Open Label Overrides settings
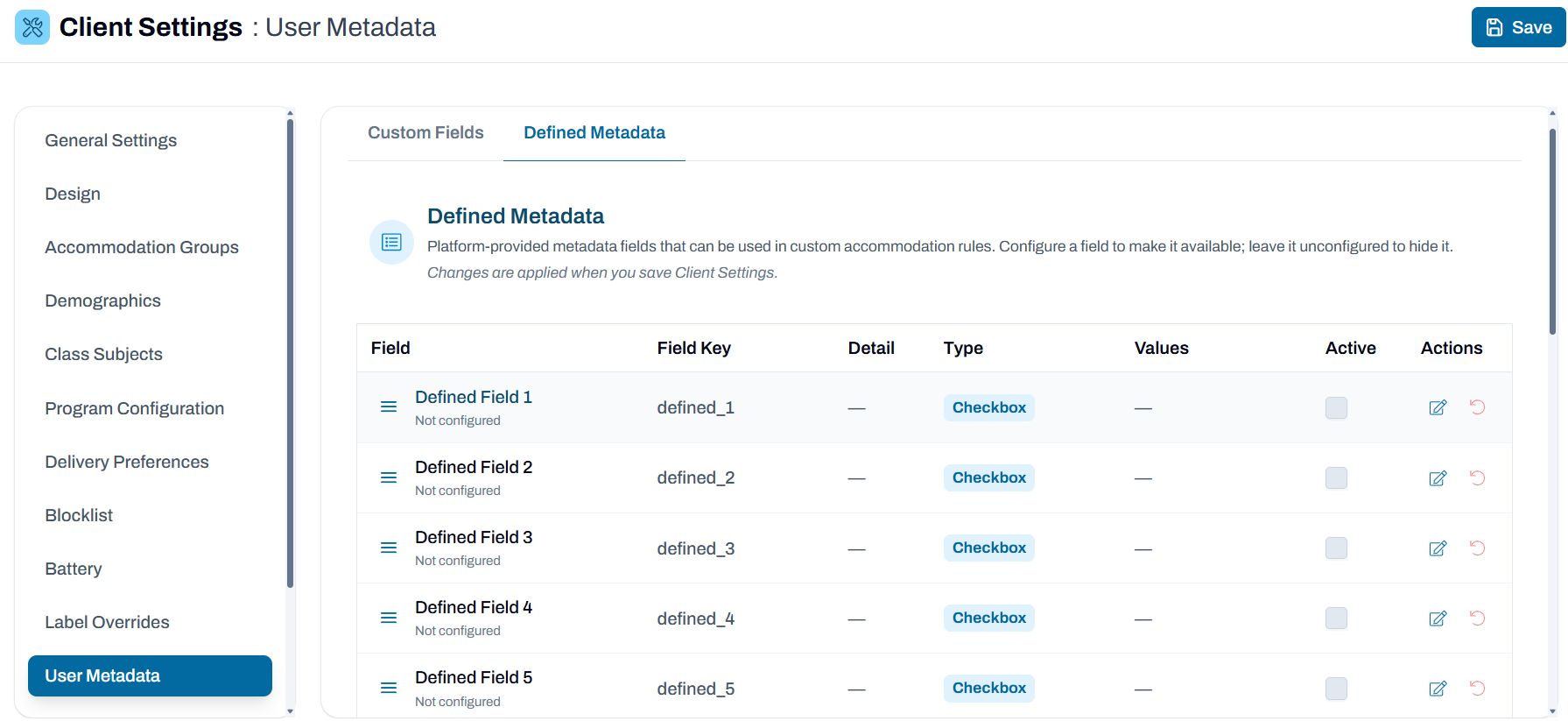This screenshot has width=1568, height=721. [107, 622]
